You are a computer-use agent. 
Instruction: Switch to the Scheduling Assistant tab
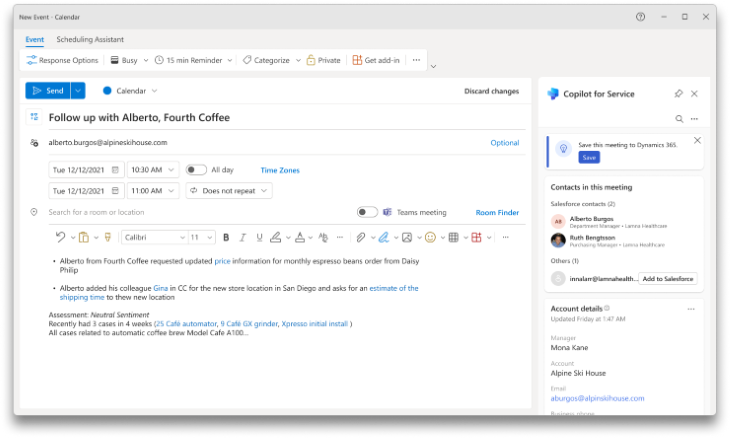pos(90,40)
